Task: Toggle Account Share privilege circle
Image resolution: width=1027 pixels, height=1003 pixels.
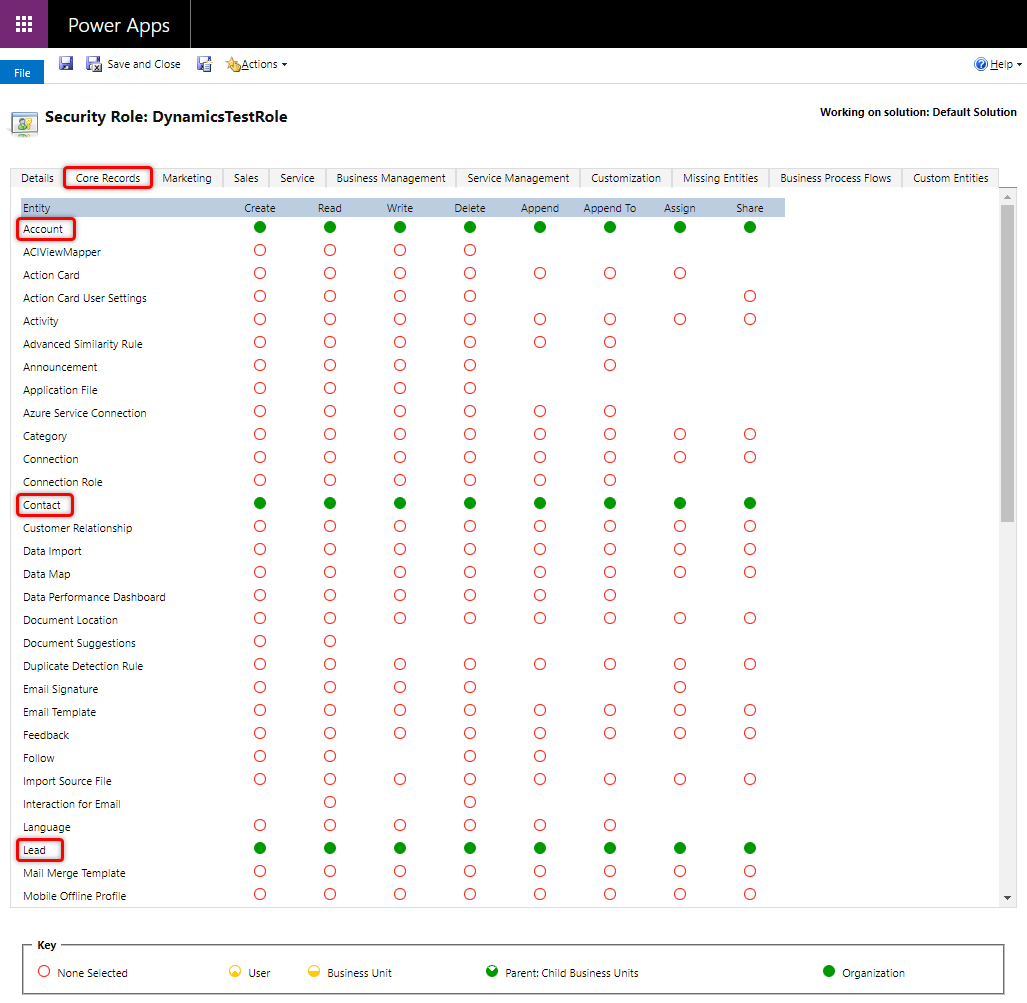Action: 750,227
